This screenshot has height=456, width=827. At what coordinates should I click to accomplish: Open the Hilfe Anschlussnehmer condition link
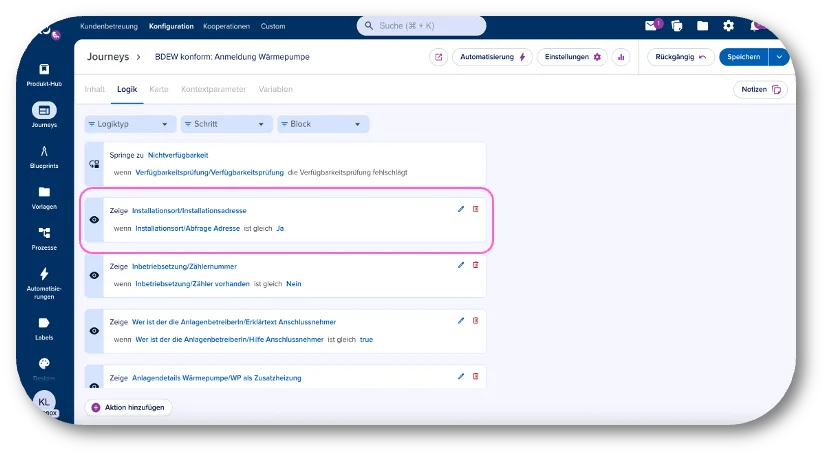coord(229,339)
